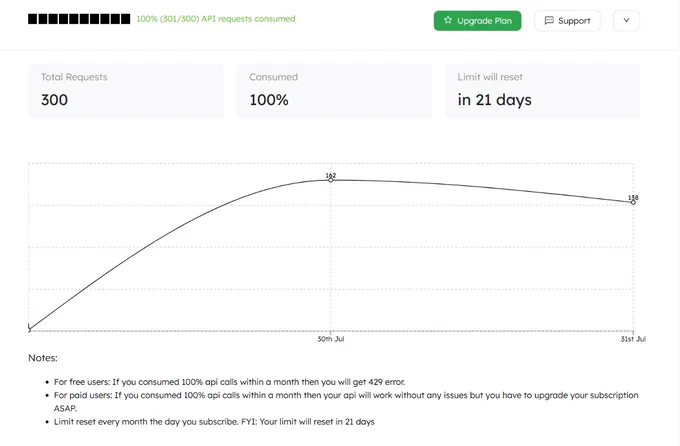Image resolution: width=680 pixels, height=446 pixels.
Task: Click the Upgrade Plan button
Action: pyautogui.click(x=477, y=20)
